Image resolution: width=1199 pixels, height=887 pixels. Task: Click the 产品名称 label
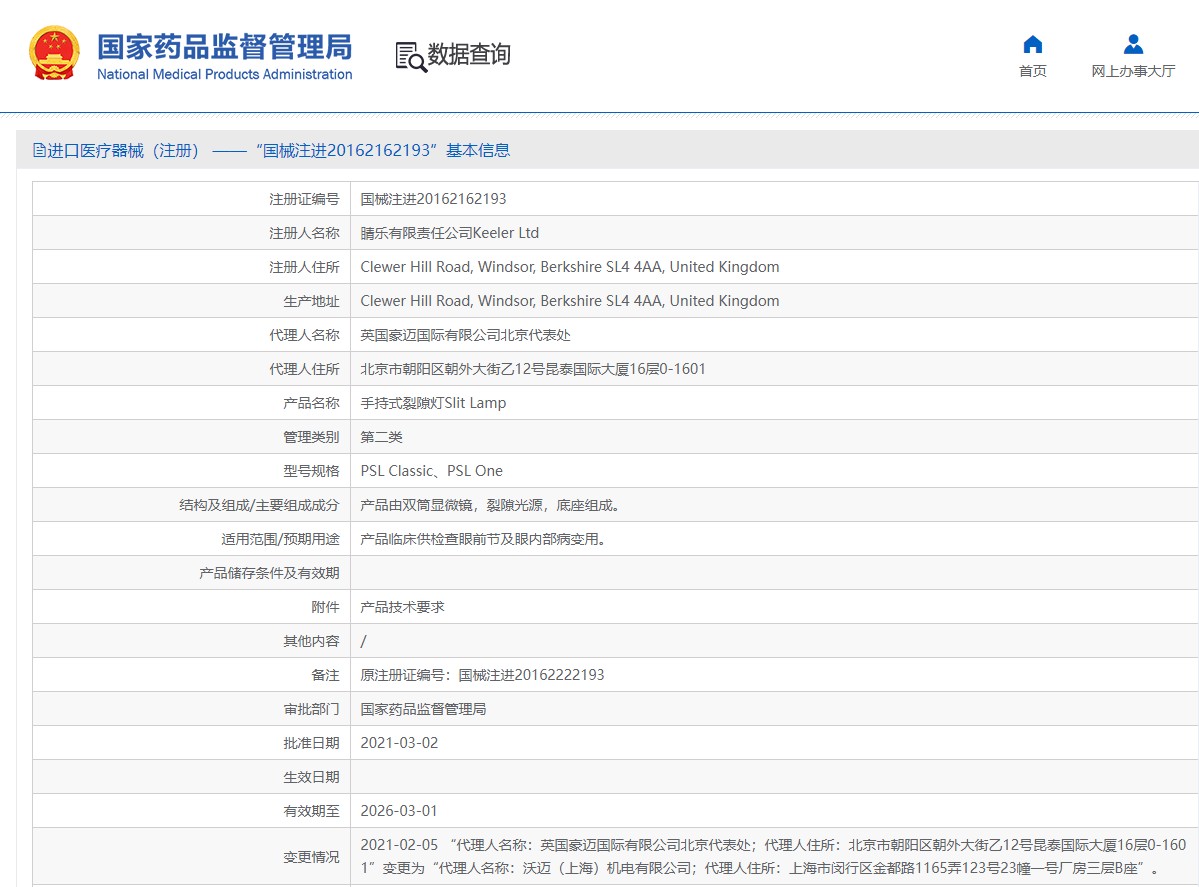311,403
